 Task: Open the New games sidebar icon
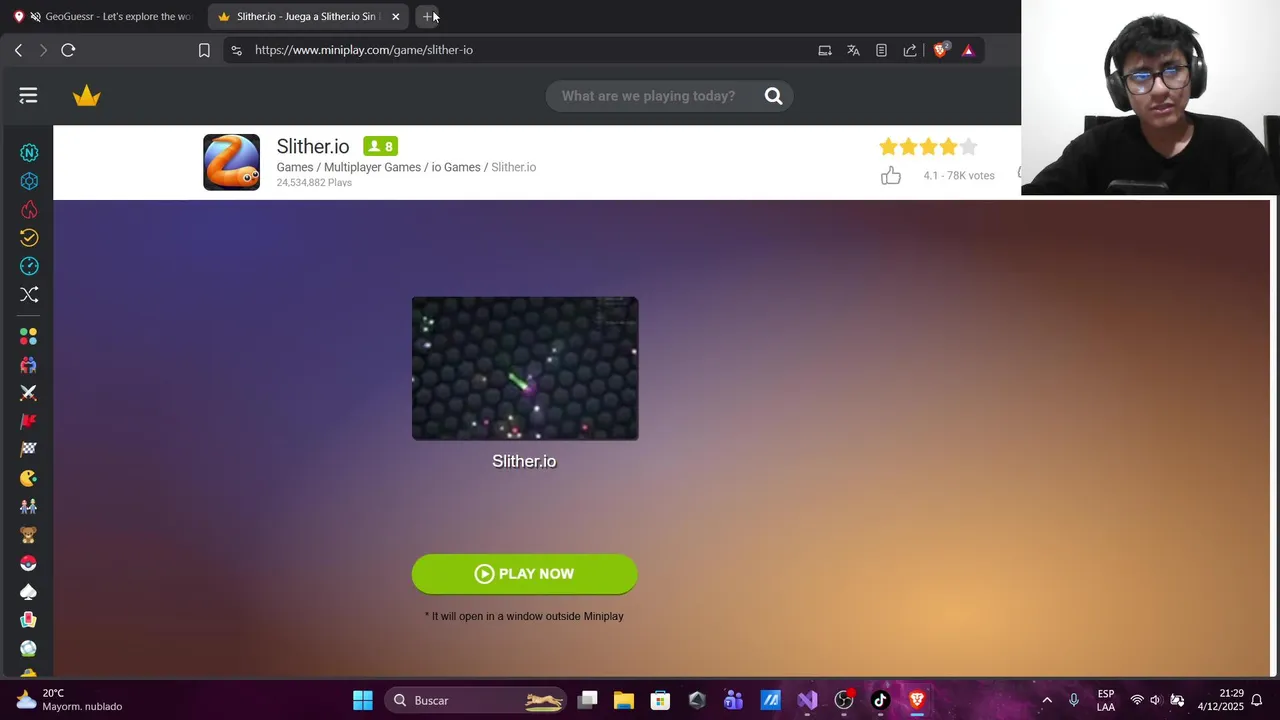point(29,153)
